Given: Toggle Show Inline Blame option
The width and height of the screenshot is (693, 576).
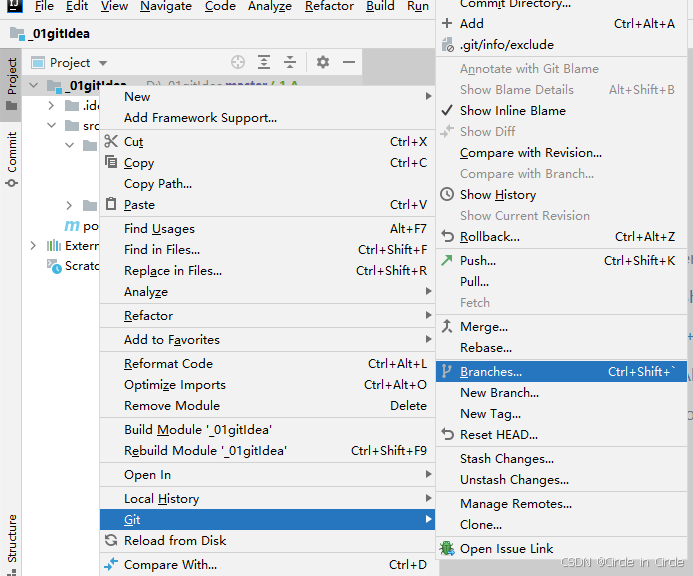Looking at the screenshot, I should tap(512, 111).
